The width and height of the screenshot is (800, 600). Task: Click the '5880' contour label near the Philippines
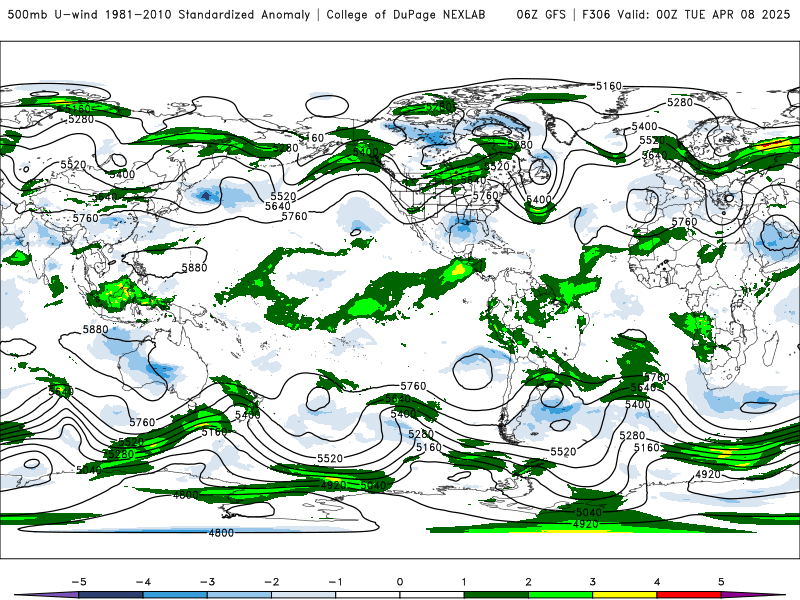(x=194, y=268)
